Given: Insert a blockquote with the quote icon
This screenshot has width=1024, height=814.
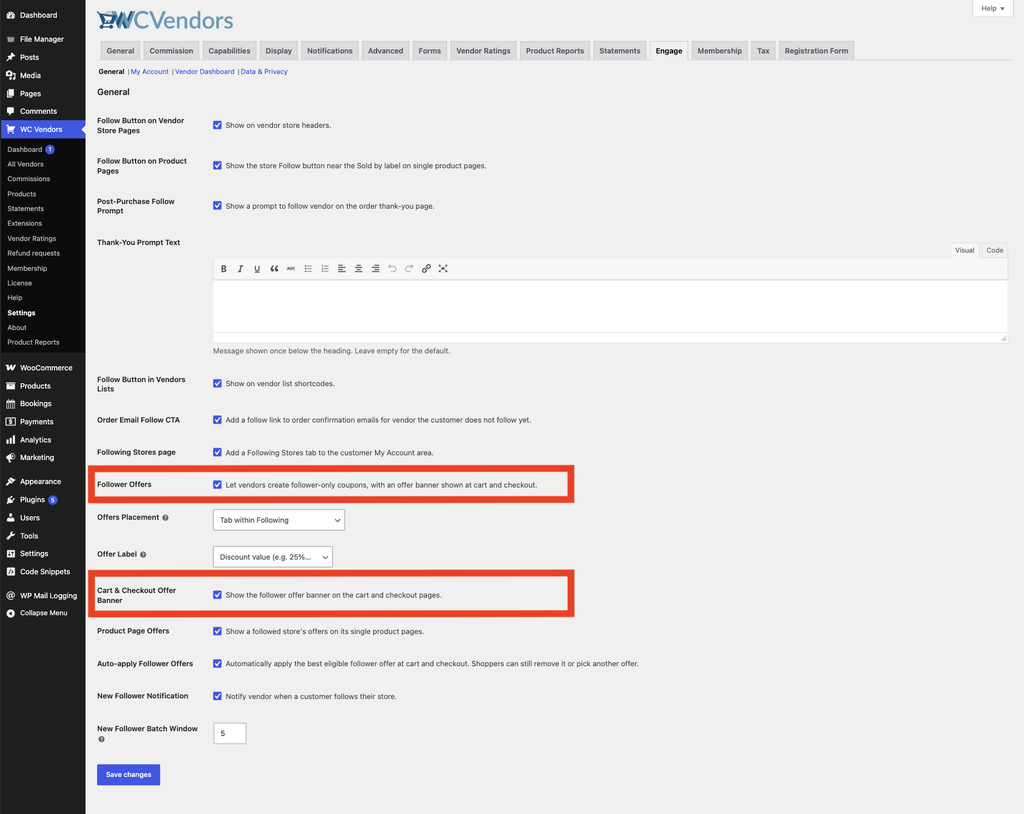Looking at the screenshot, I should (x=274, y=269).
